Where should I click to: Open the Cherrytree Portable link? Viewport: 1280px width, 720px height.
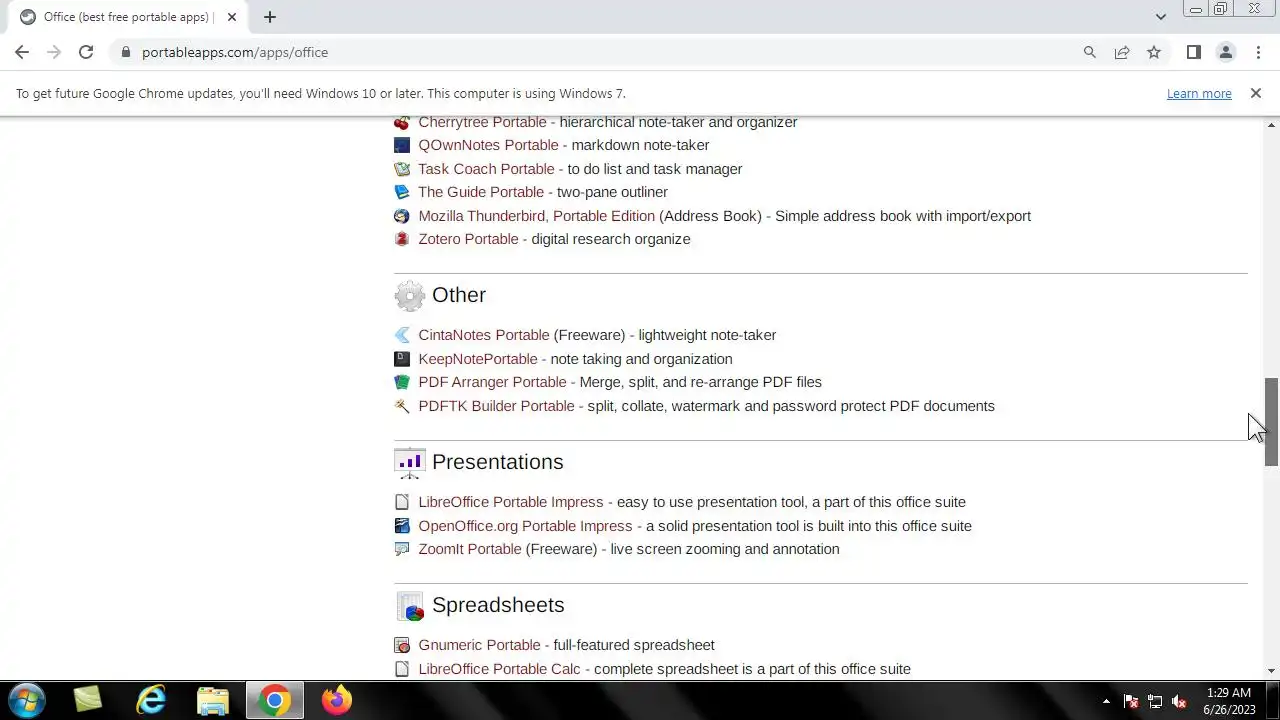(482, 122)
